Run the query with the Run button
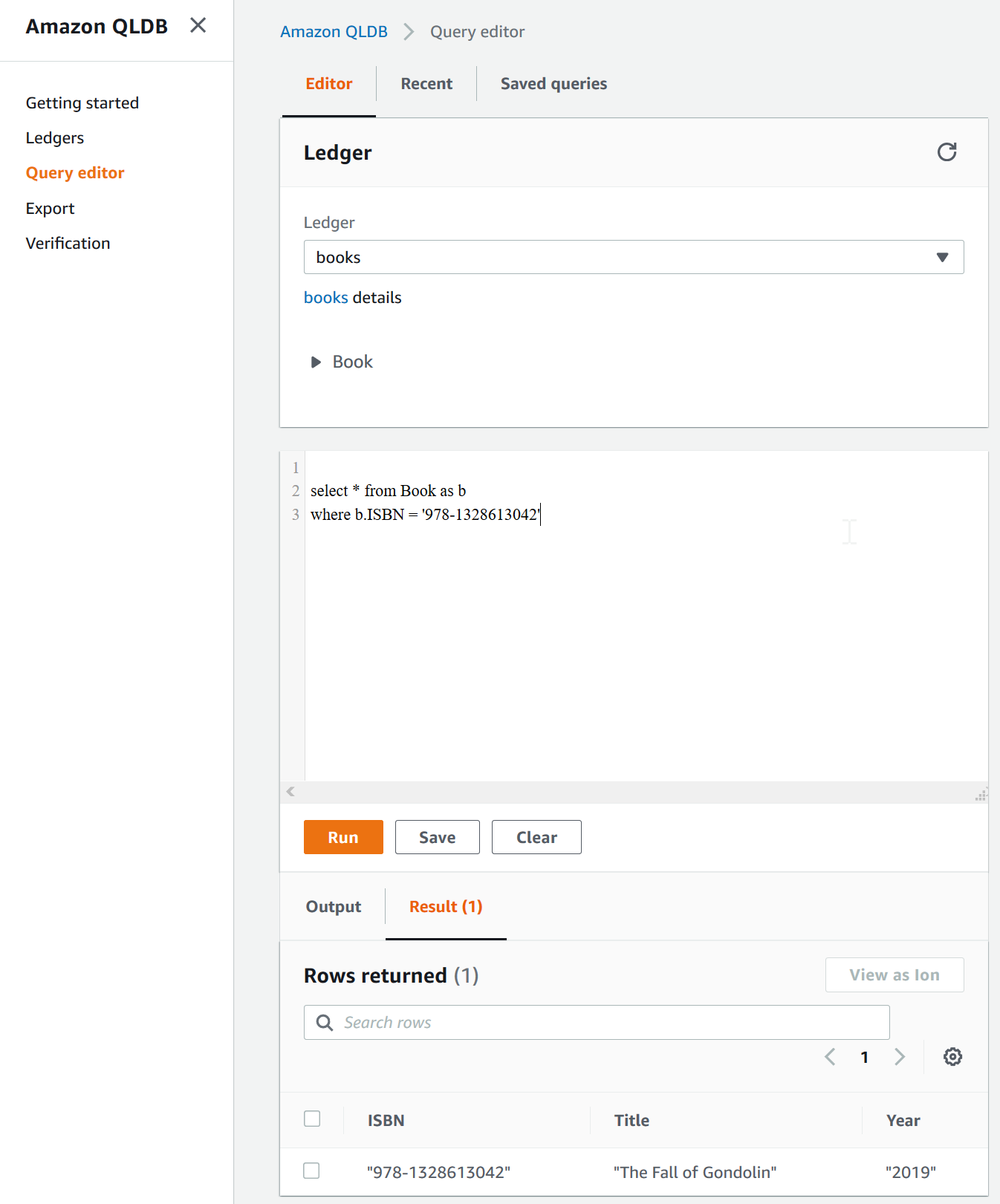The height and width of the screenshot is (1204, 1000). (343, 837)
